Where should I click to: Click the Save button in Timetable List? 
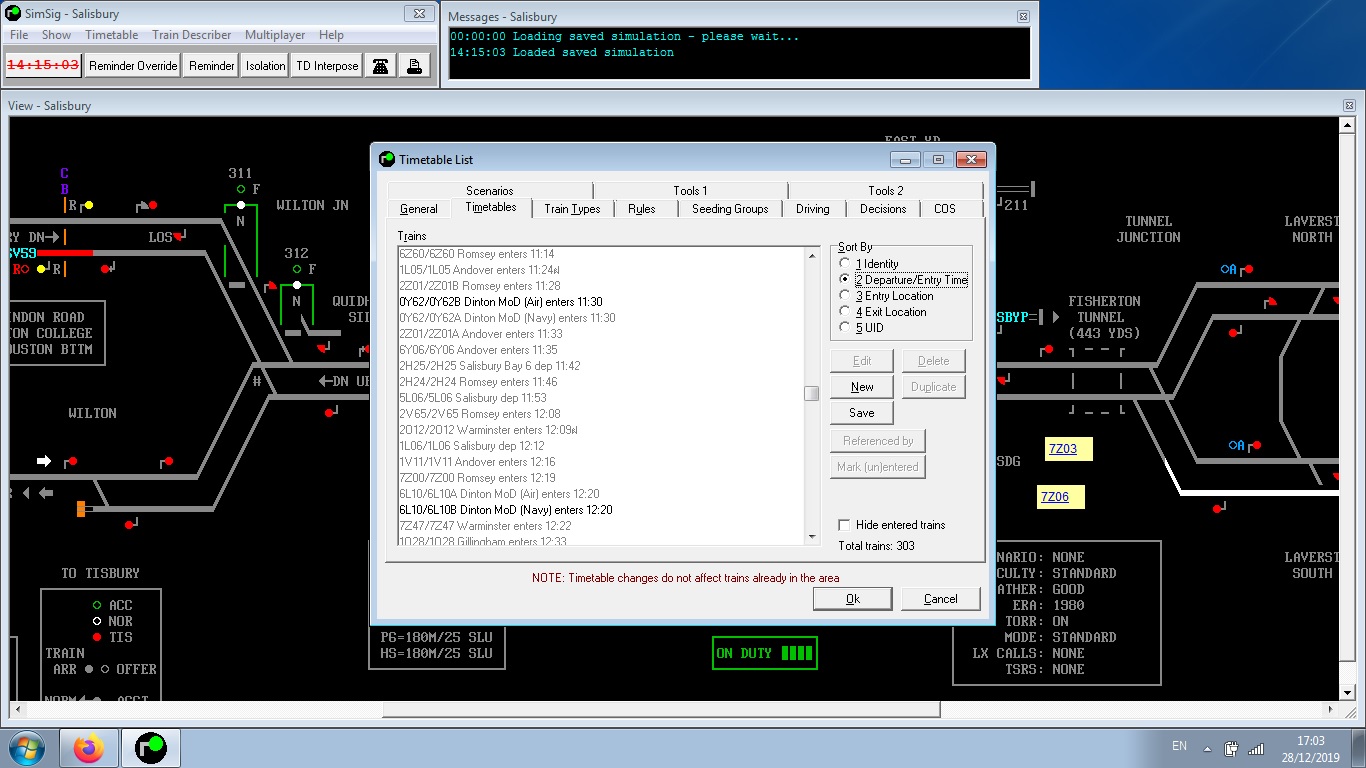862,413
